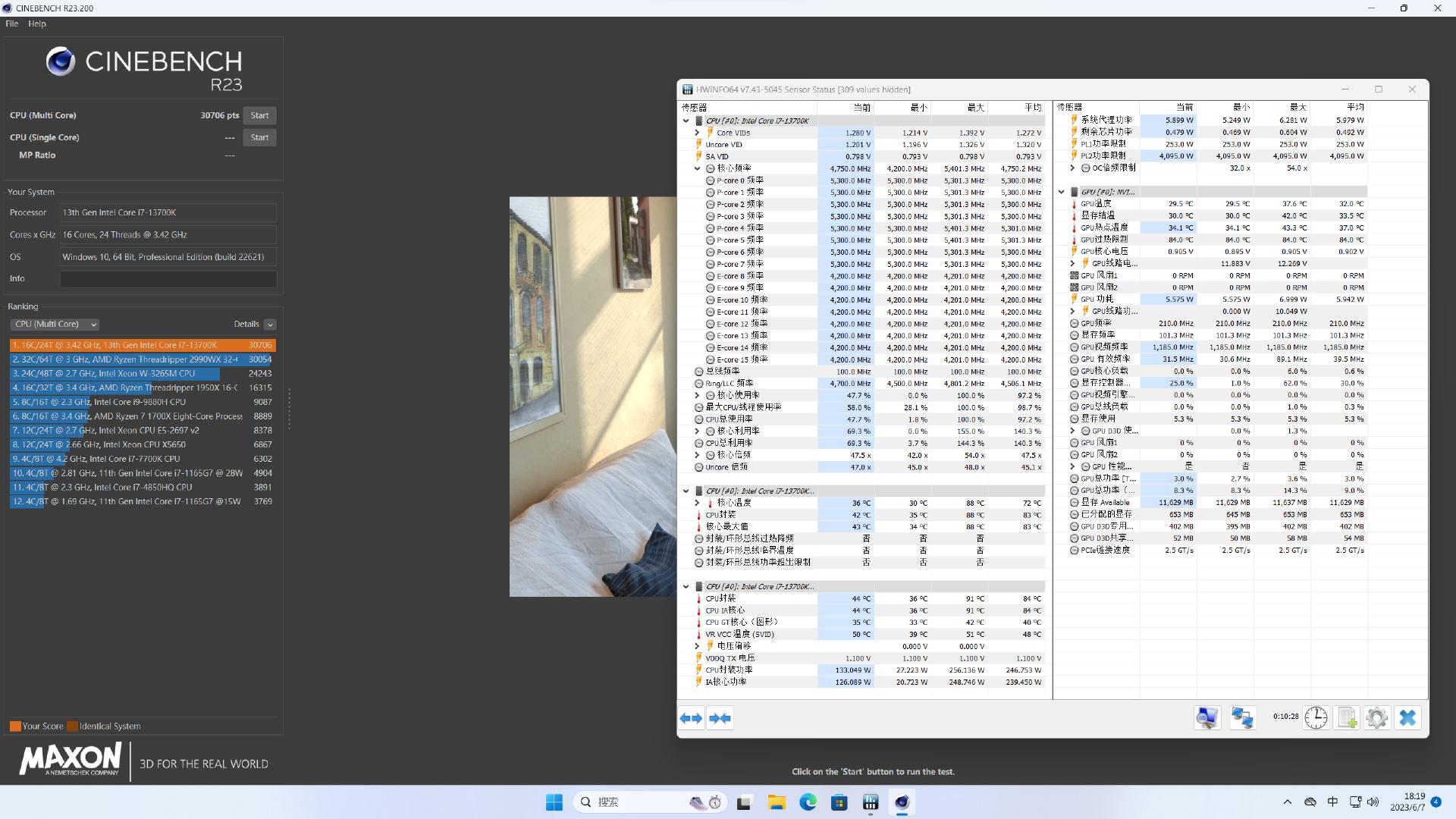Click the collapse columns arrows icon in HWiNFO
Screen dimensions: 1456x819
click(x=720, y=718)
